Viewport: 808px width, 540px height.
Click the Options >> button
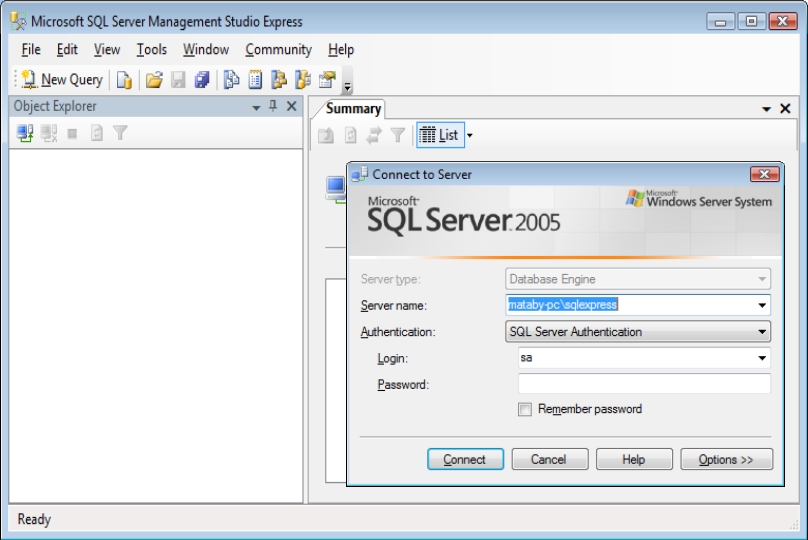[x=727, y=459]
